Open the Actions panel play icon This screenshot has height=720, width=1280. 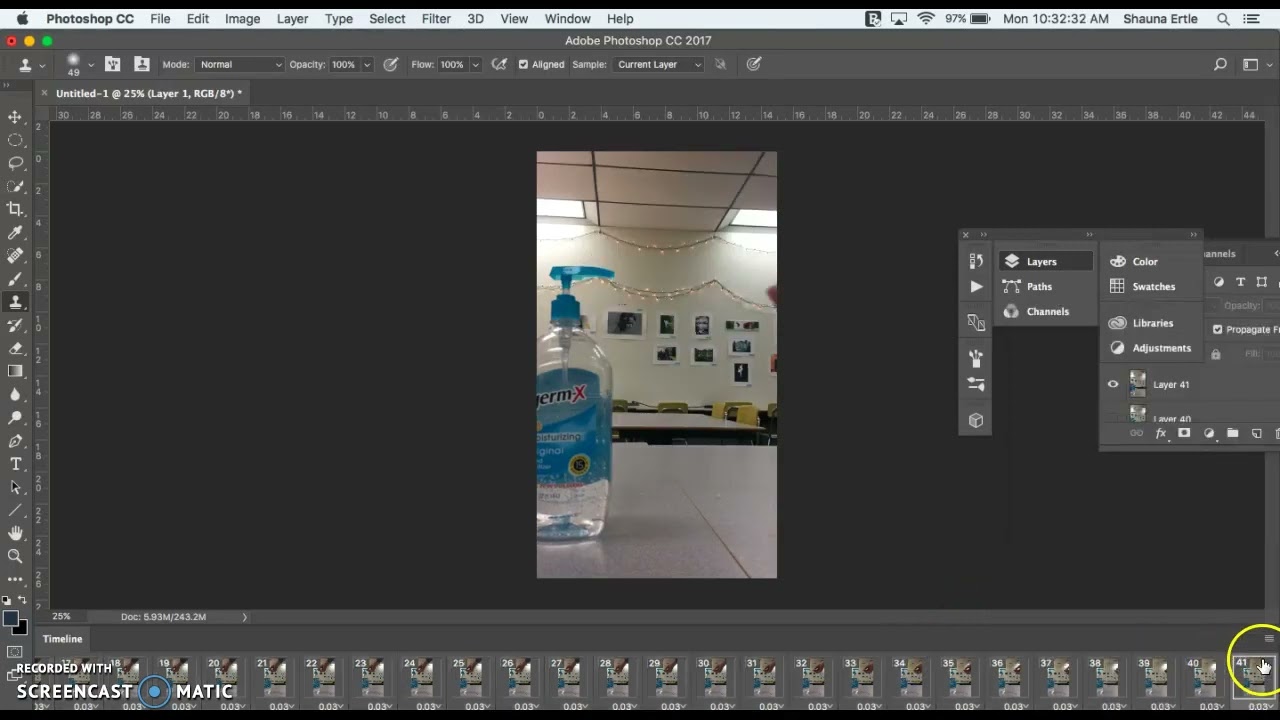(976, 287)
